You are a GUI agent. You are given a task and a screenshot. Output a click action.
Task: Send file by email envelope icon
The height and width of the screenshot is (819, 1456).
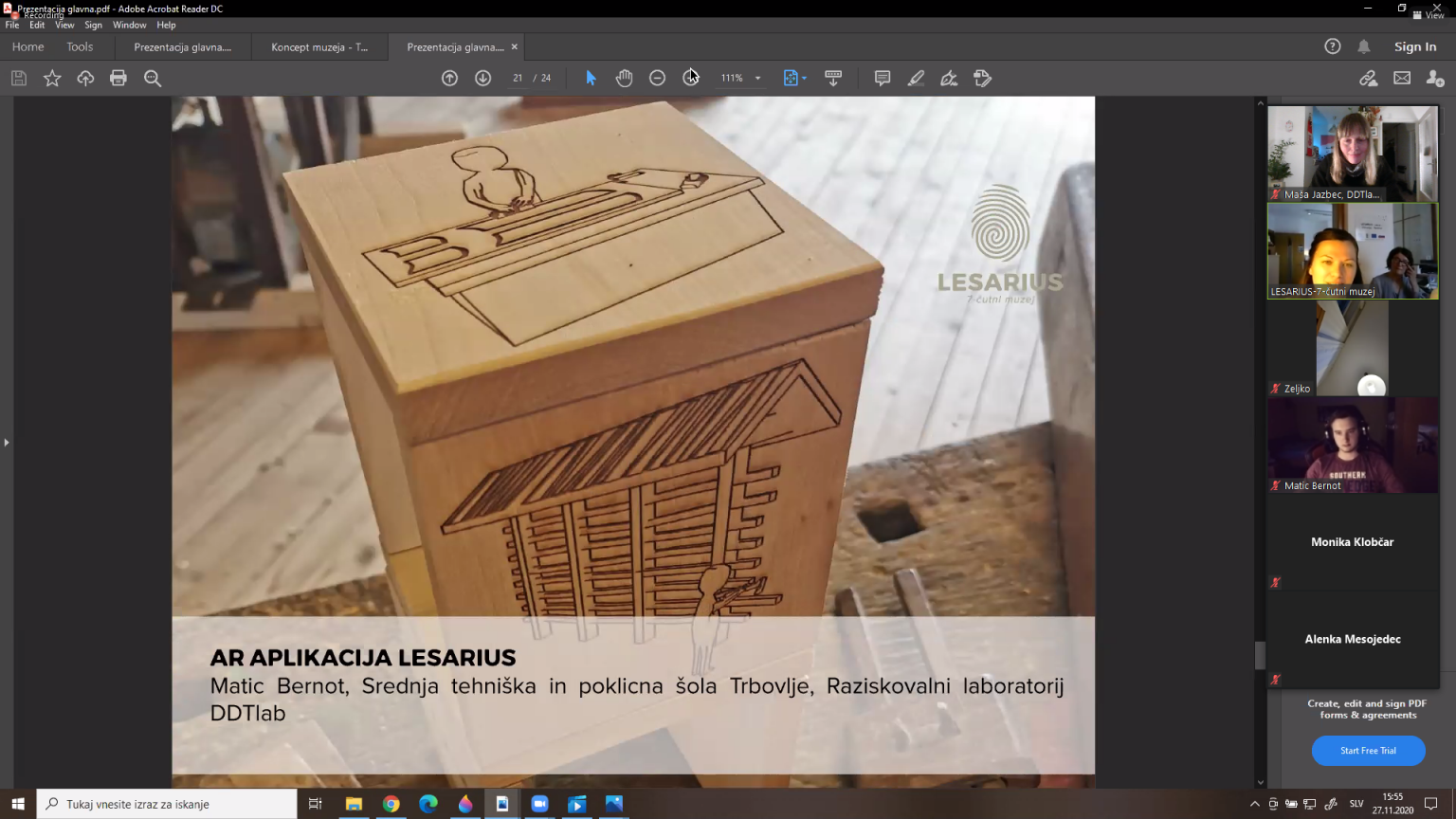click(x=1402, y=78)
